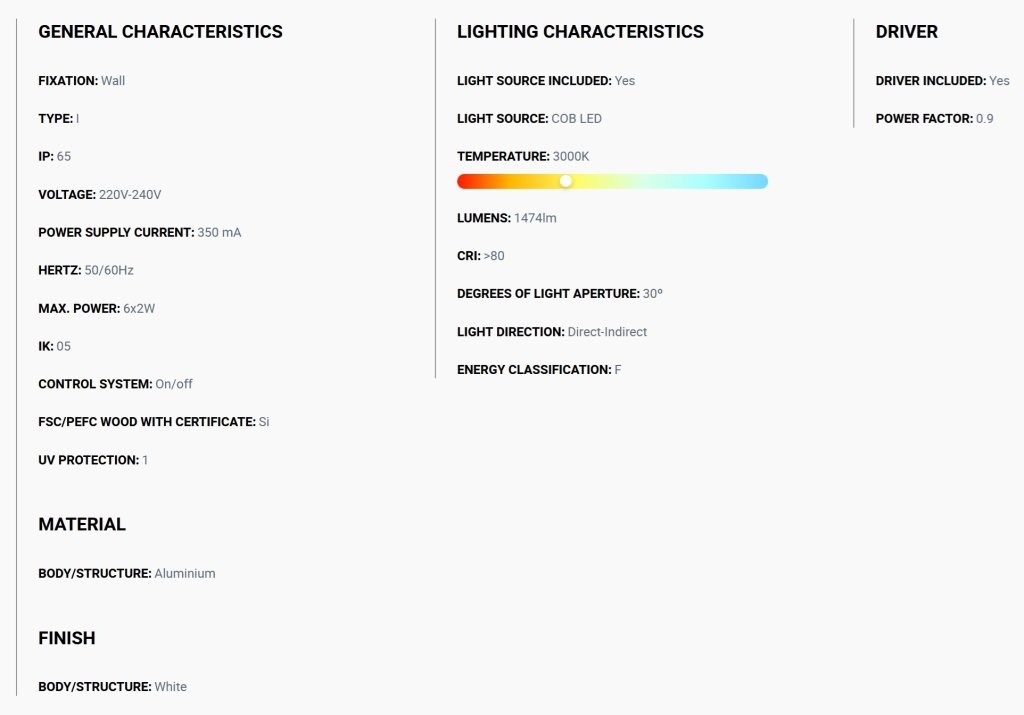Click the Finish section heading
Viewport: 1024px width, 715px height.
click(67, 638)
